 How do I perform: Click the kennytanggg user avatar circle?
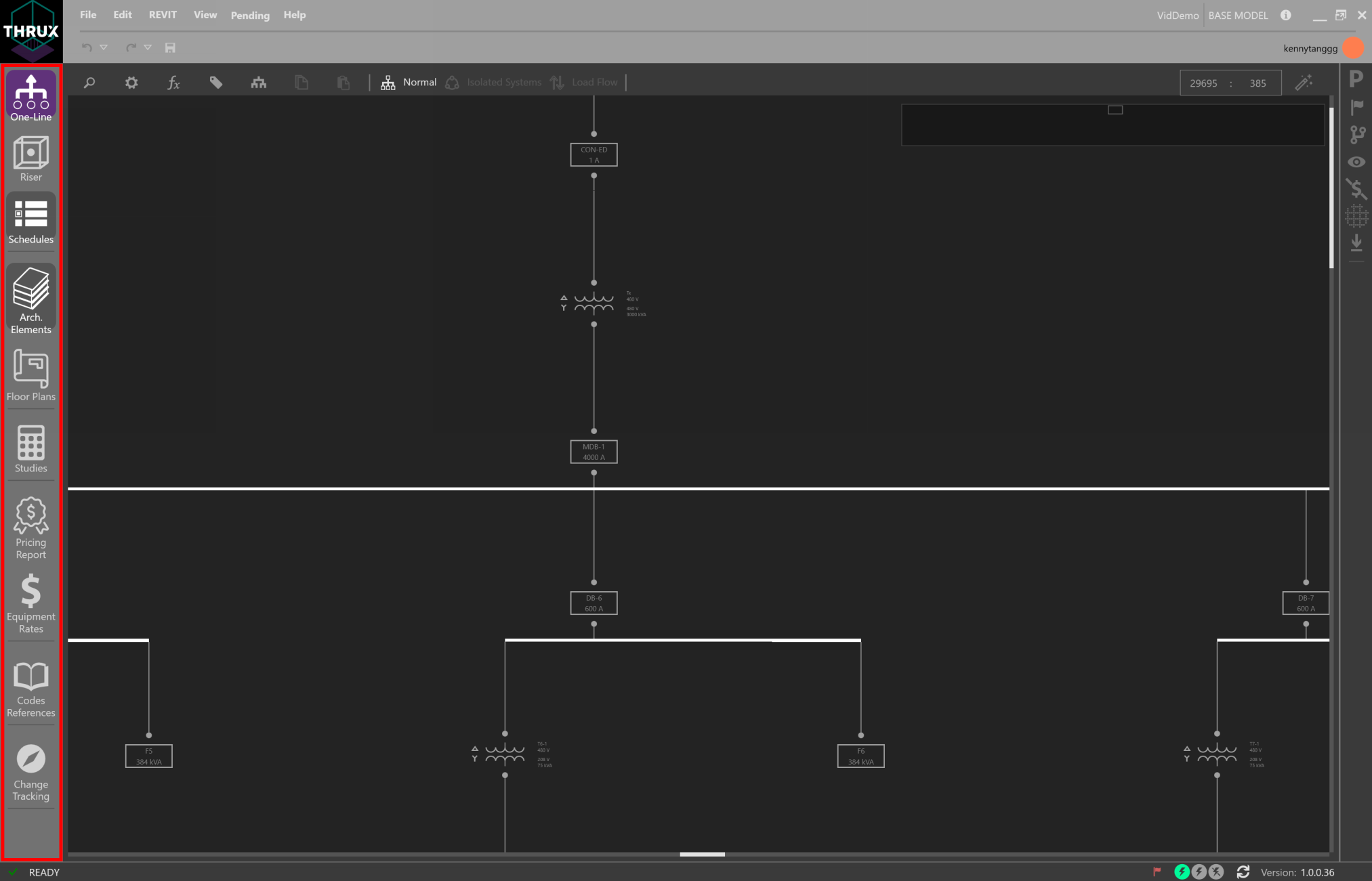coord(1352,47)
